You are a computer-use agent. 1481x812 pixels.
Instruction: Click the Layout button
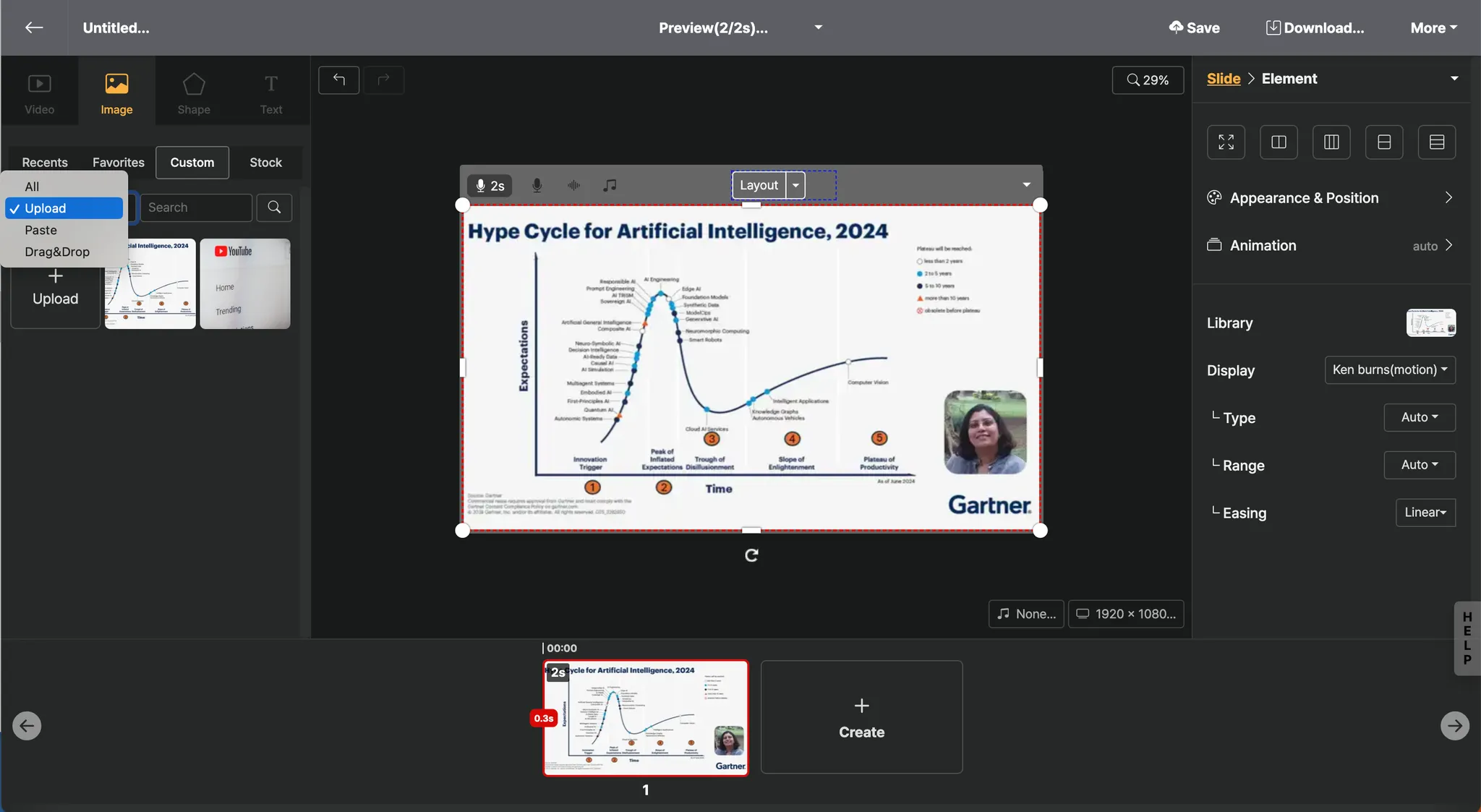(759, 185)
